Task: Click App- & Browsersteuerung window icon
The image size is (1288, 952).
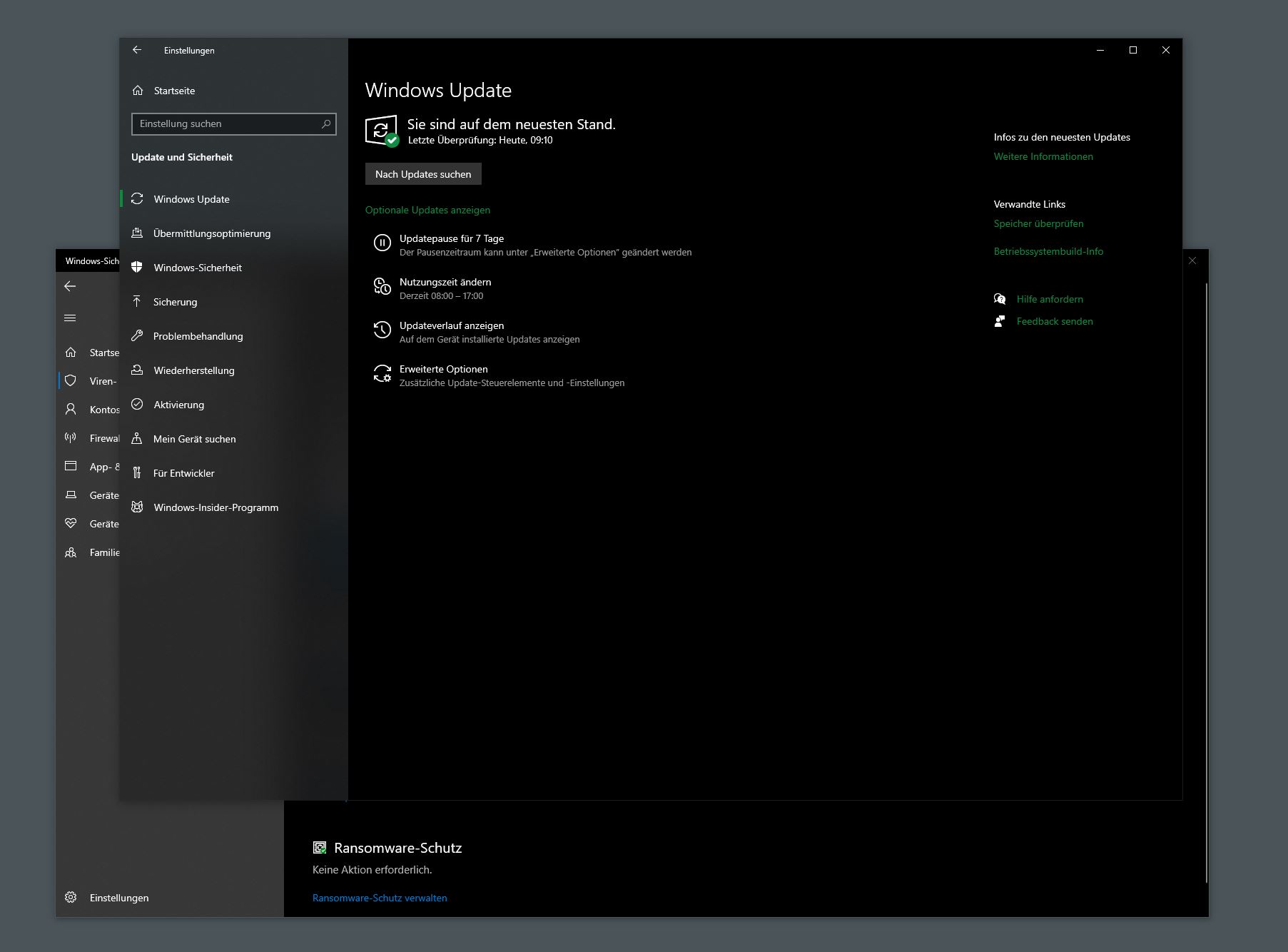Action: [x=71, y=467]
